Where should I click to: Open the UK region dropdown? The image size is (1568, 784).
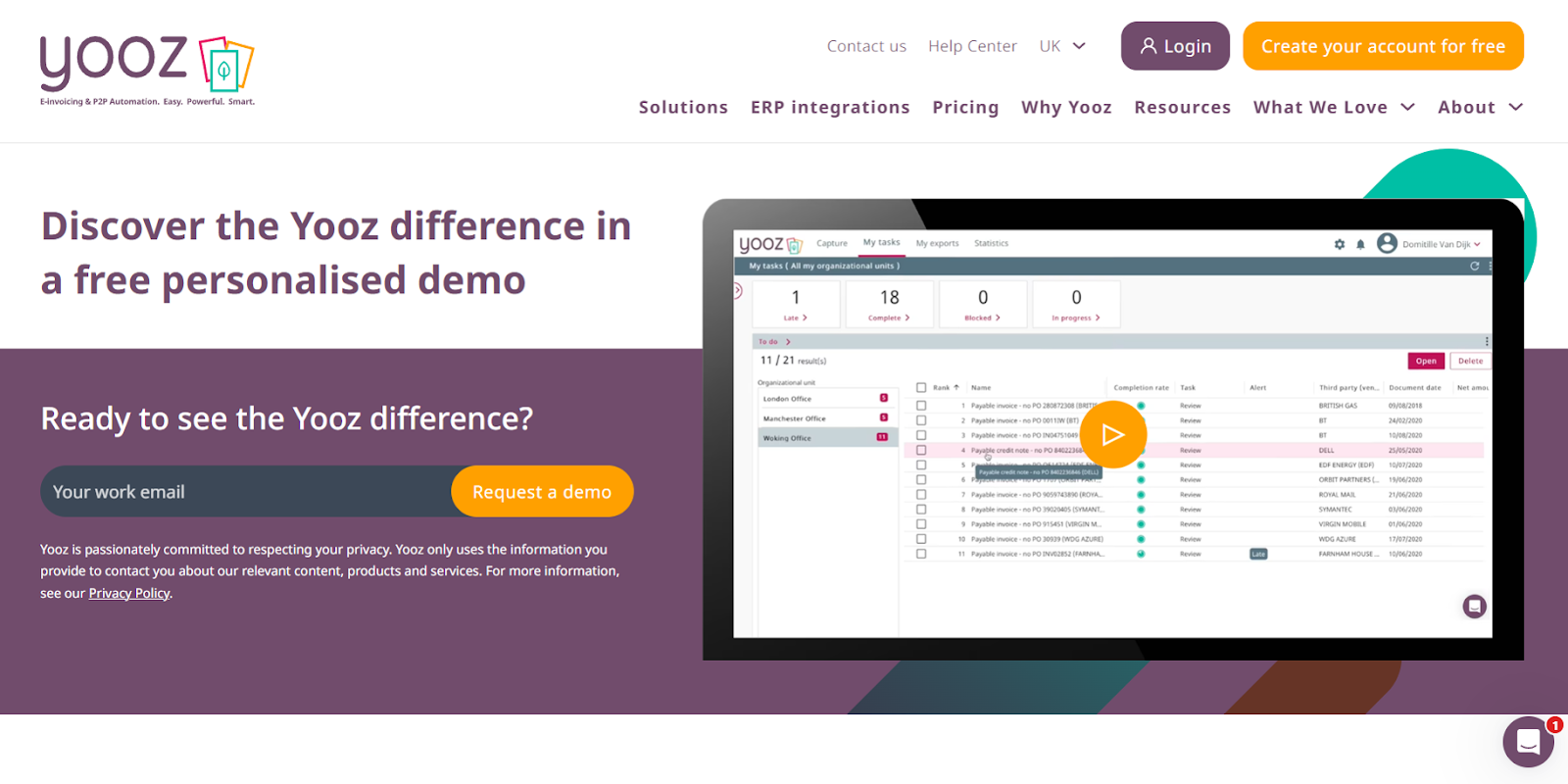(x=1062, y=46)
